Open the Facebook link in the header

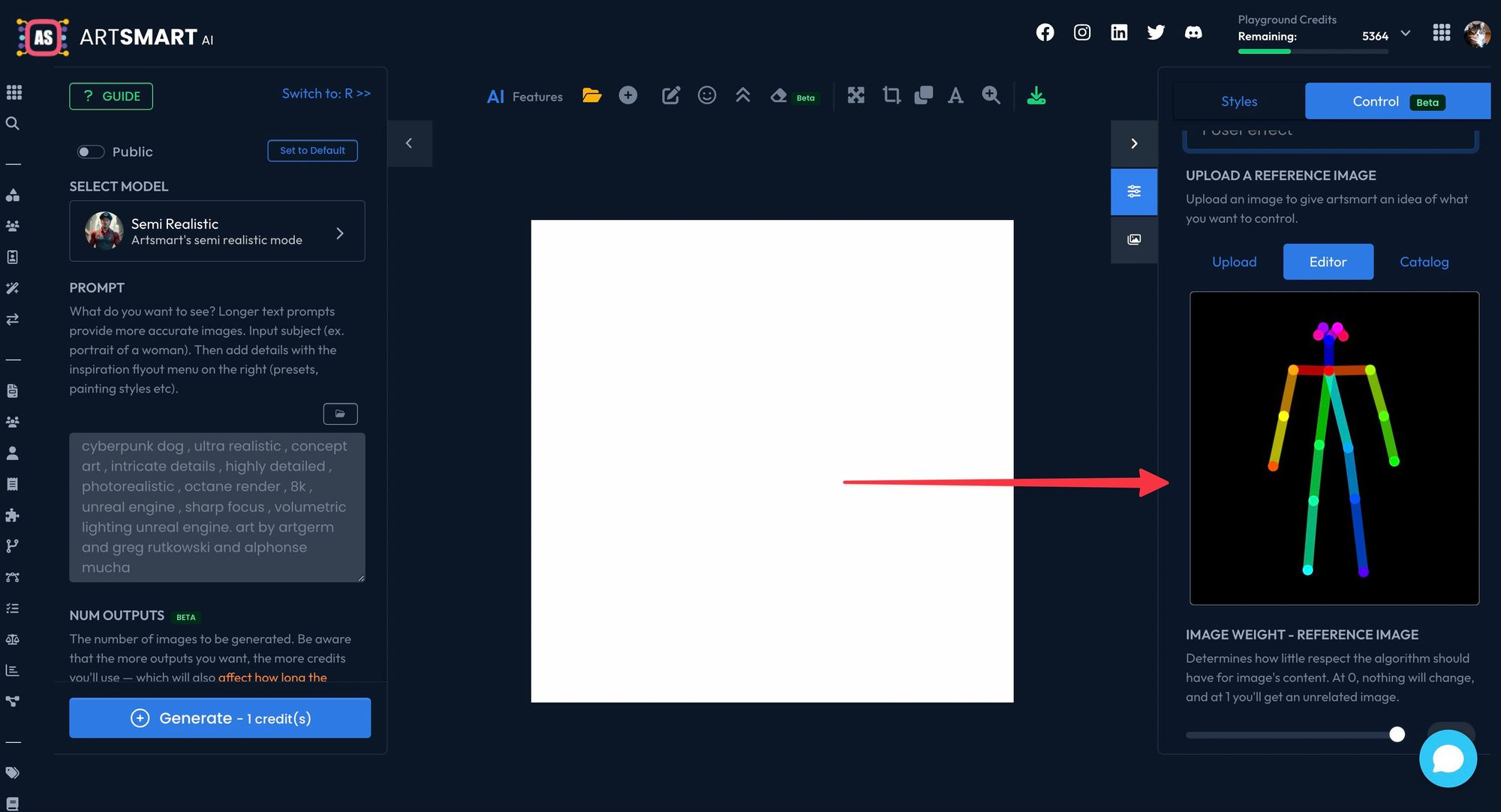(1045, 32)
